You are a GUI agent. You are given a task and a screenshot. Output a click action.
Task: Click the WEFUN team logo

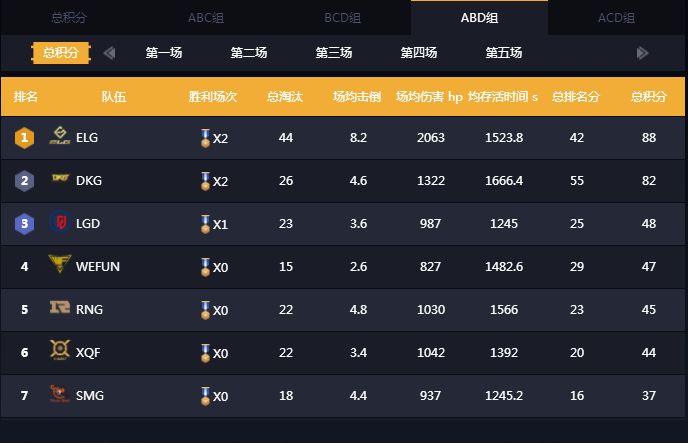60,265
